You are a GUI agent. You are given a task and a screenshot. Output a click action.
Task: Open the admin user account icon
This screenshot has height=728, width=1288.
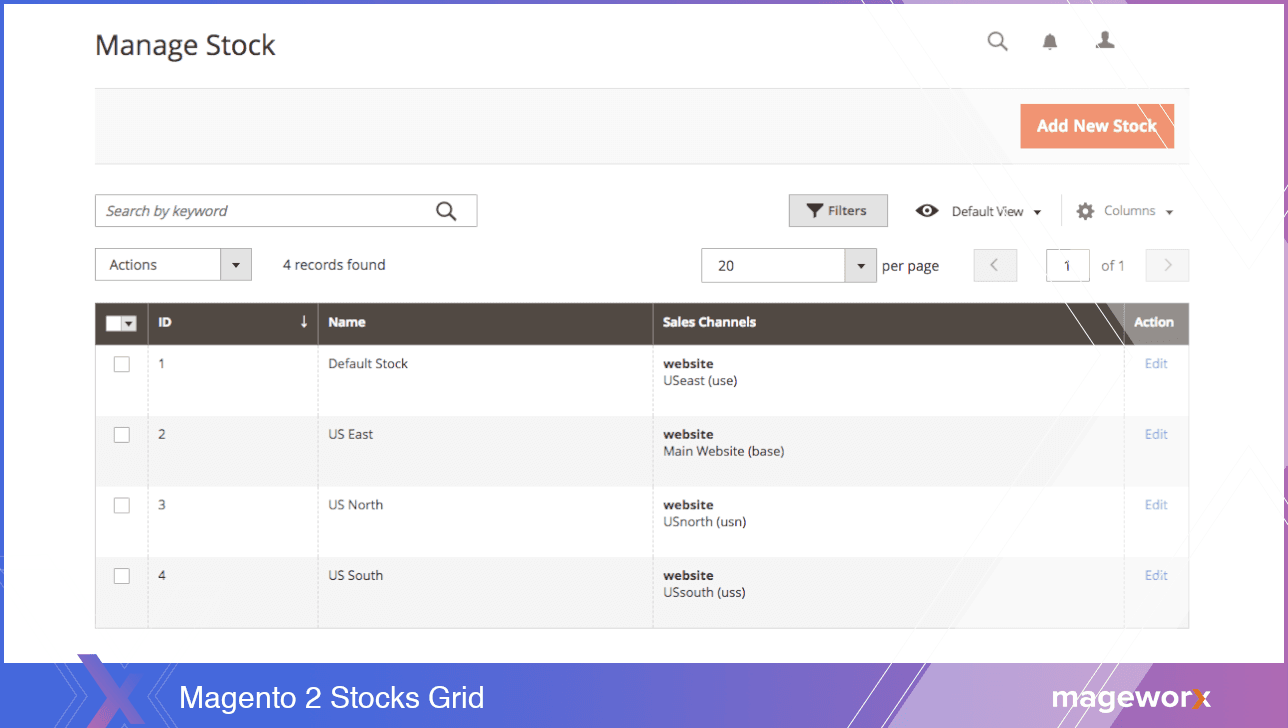click(x=1105, y=41)
